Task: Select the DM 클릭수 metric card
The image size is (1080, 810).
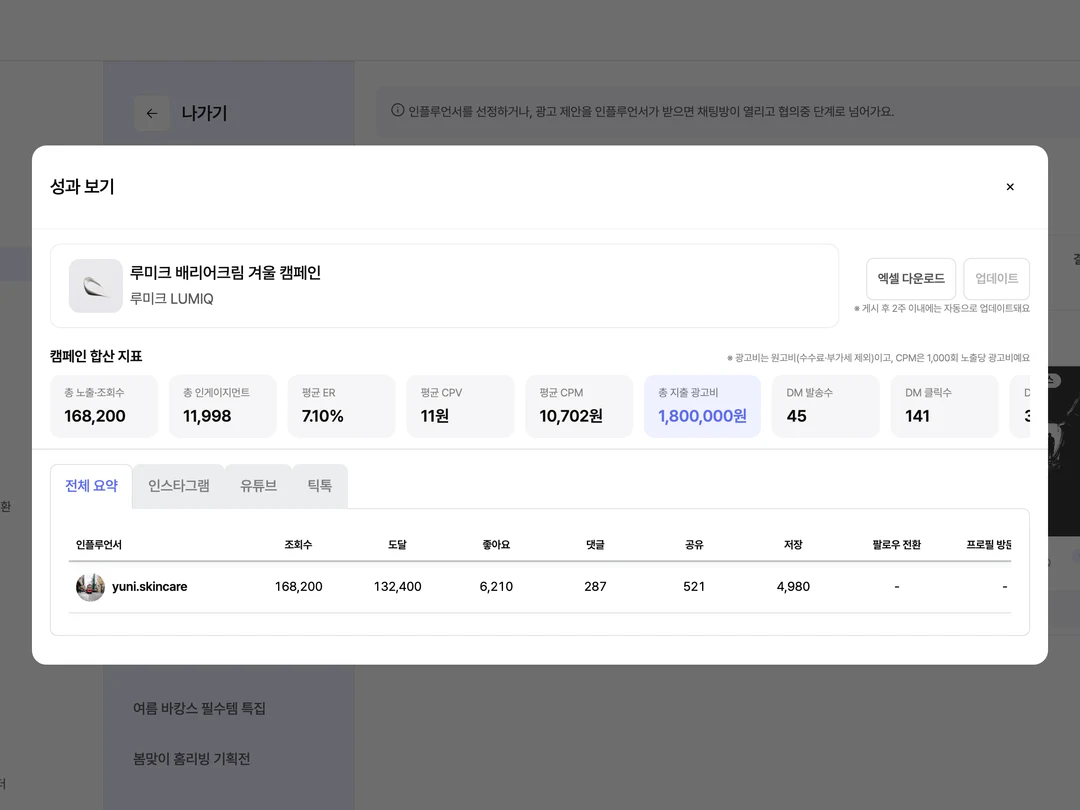Action: coord(944,406)
